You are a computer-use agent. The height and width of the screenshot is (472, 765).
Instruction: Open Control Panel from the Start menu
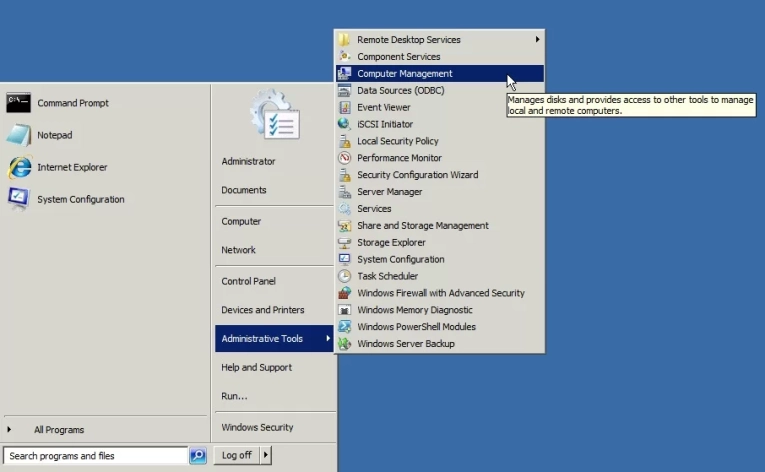248,282
